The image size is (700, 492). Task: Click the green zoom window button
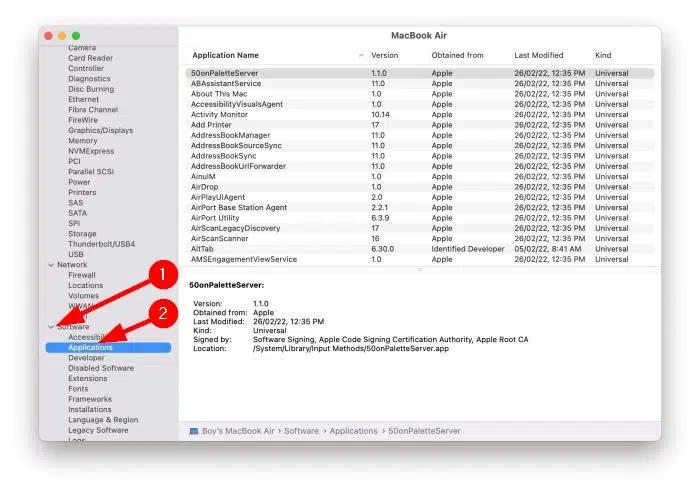[x=76, y=36]
